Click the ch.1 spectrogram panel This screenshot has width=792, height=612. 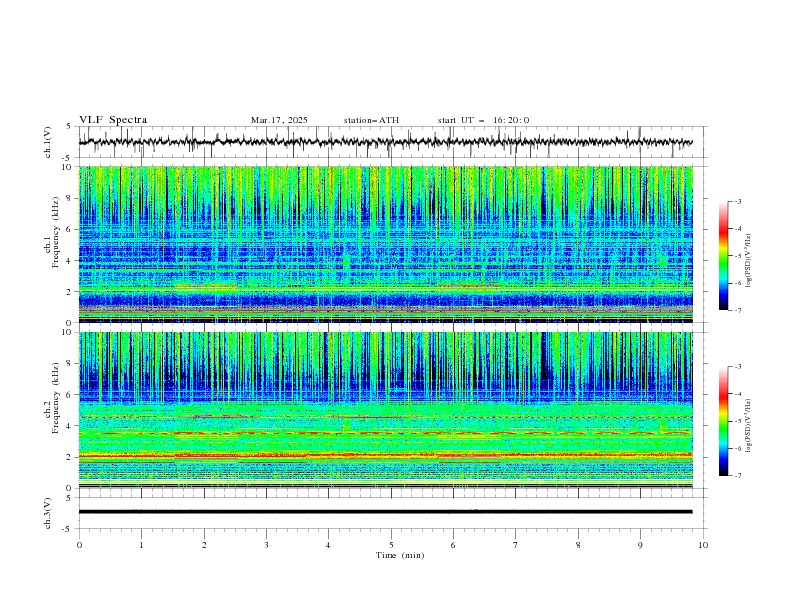click(386, 244)
